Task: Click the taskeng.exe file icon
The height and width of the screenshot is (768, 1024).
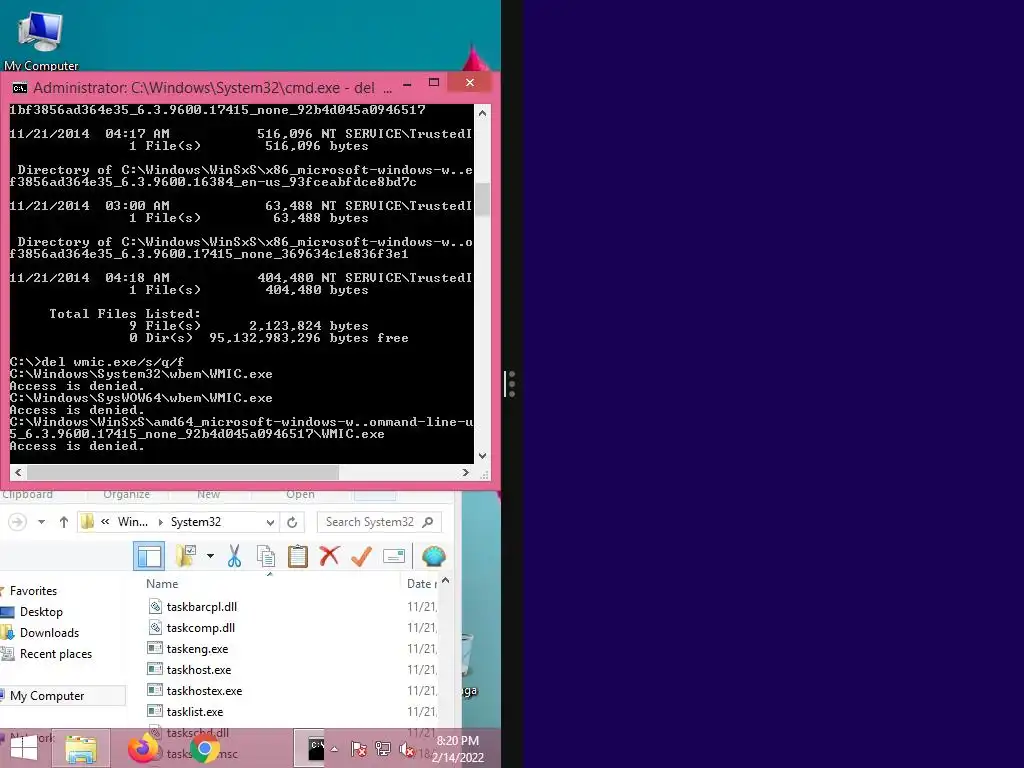Action: tap(155, 648)
